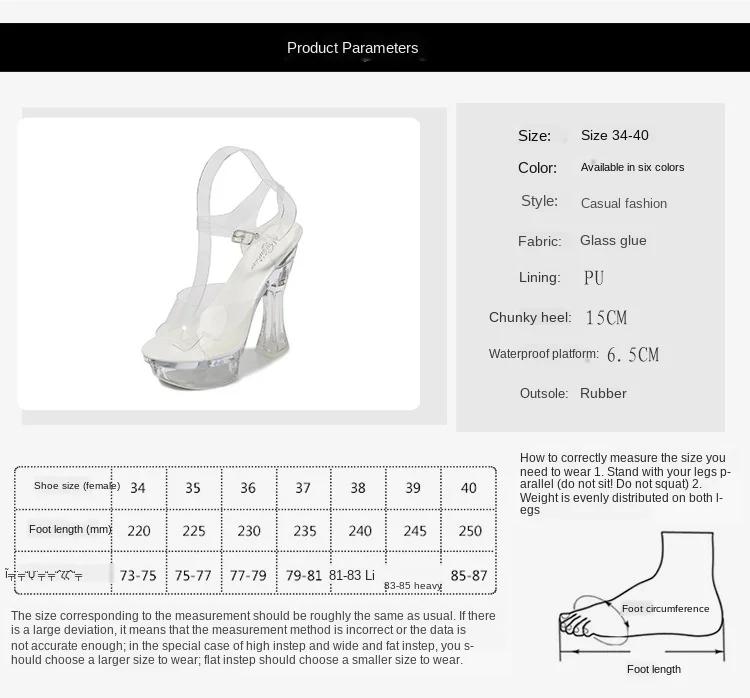
Task: Click the '15CM' chunky heel value
Action: pyautogui.click(x=607, y=317)
